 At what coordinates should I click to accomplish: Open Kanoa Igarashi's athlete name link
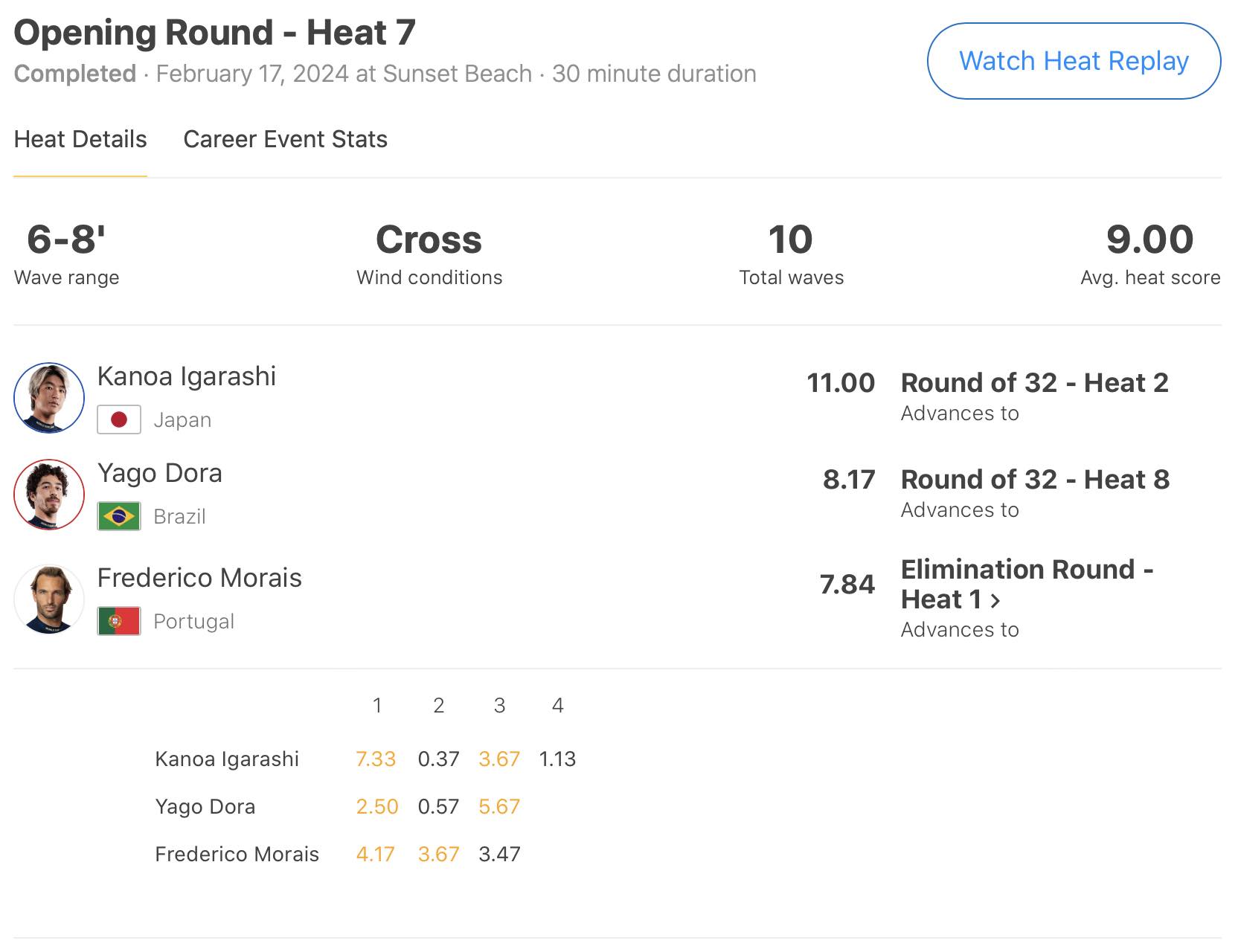[x=187, y=377]
